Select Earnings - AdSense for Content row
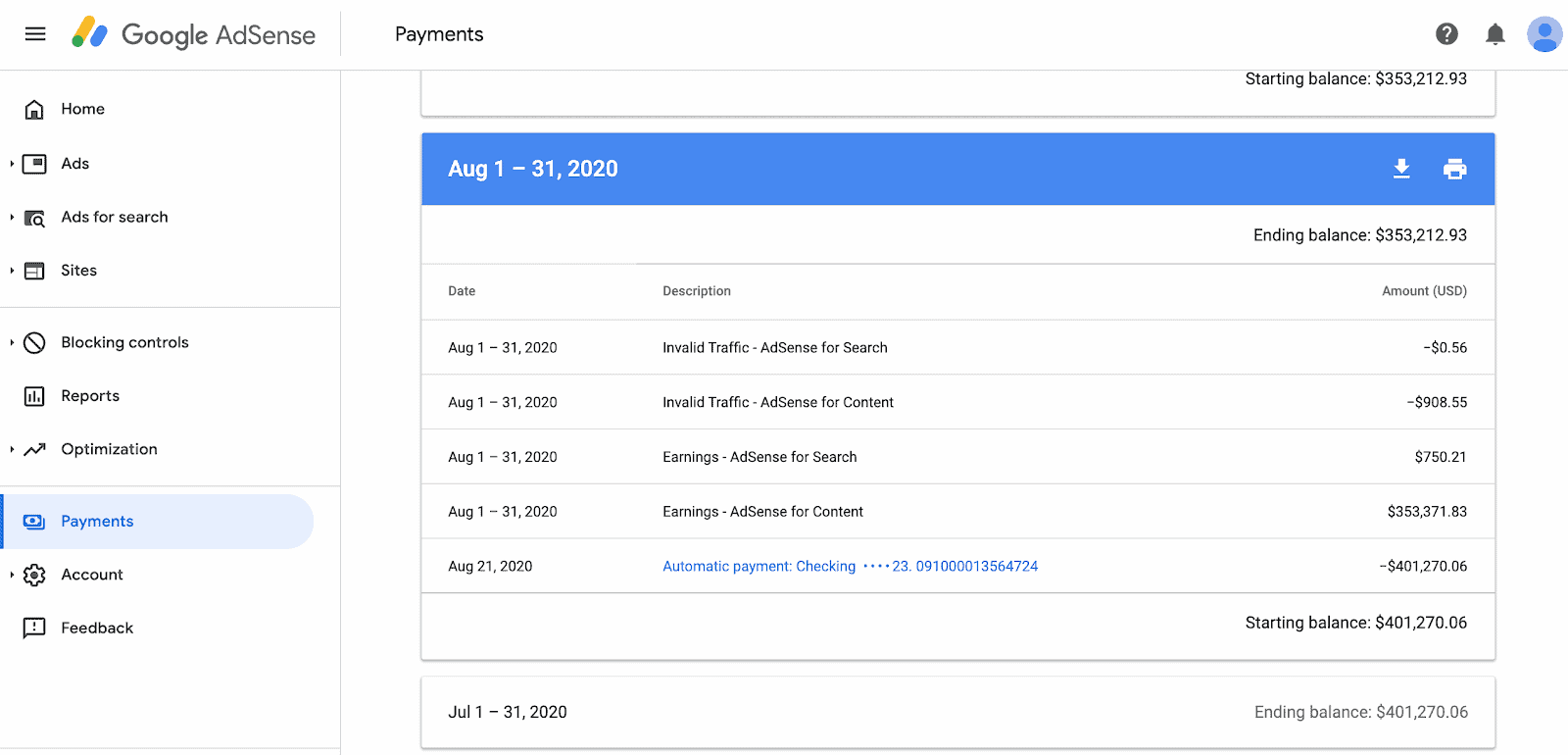1568x755 pixels. [958, 512]
